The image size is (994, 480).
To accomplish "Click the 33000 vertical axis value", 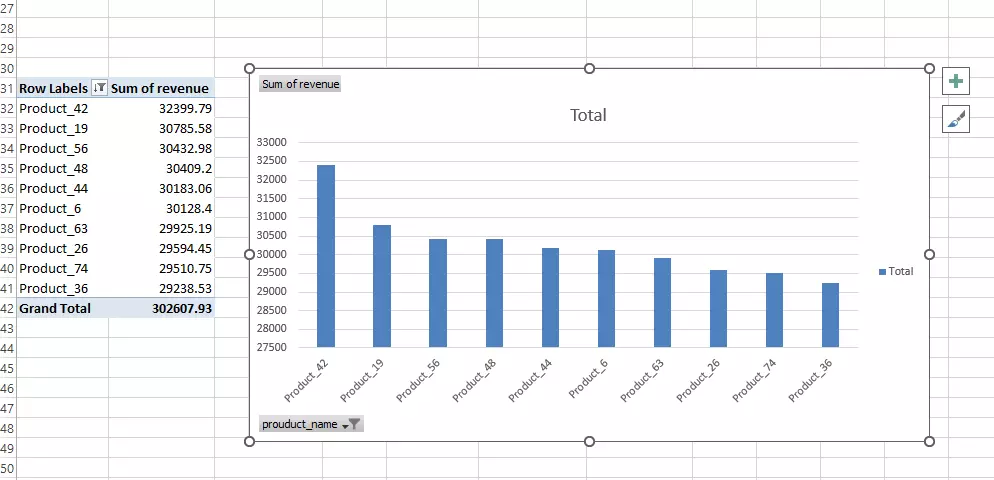I will 271,142.
